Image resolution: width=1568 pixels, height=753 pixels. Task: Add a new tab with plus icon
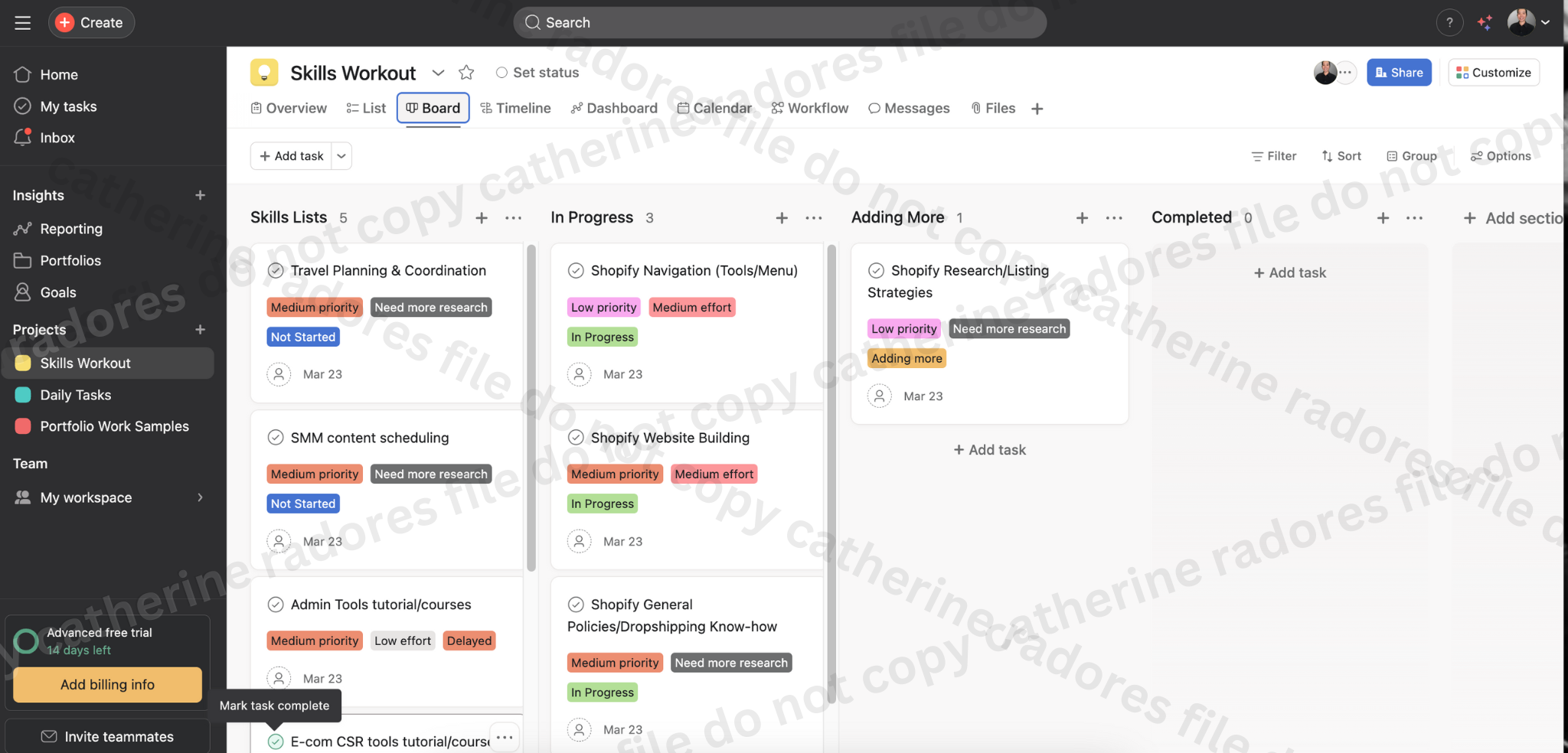pos(1037,109)
